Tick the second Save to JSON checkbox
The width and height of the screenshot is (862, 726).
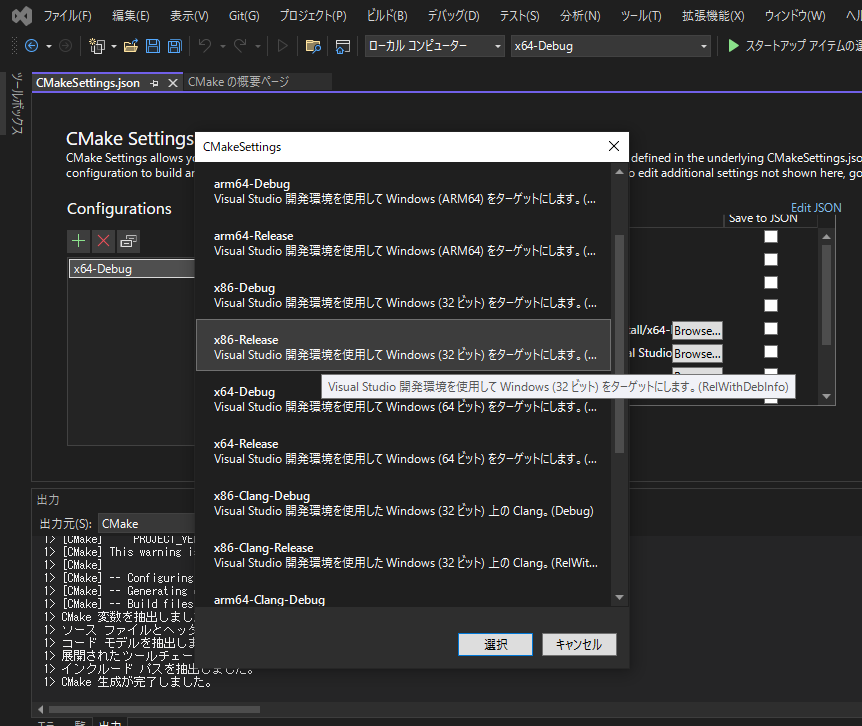[x=771, y=259]
